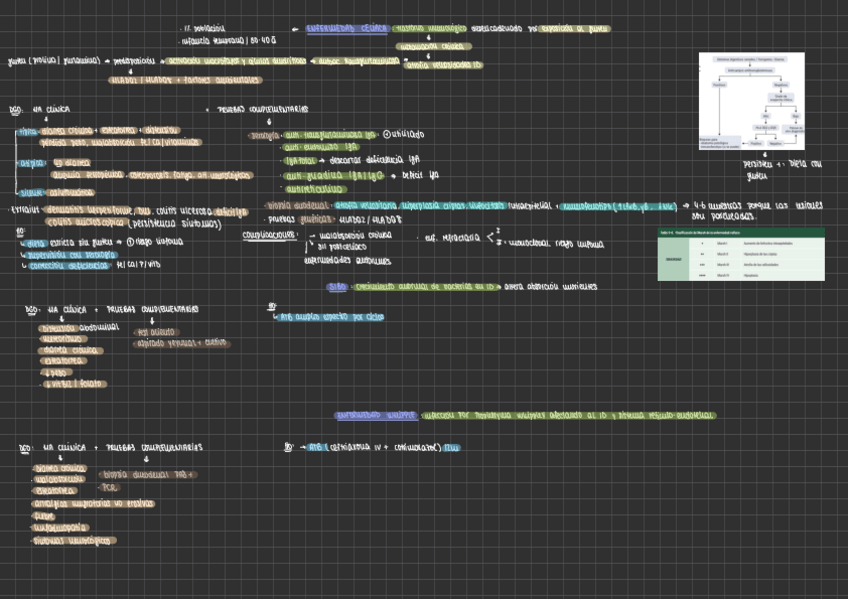Select the 'test aliento' highlight in SIBO section
This screenshot has height=599, width=848.
click(156, 332)
